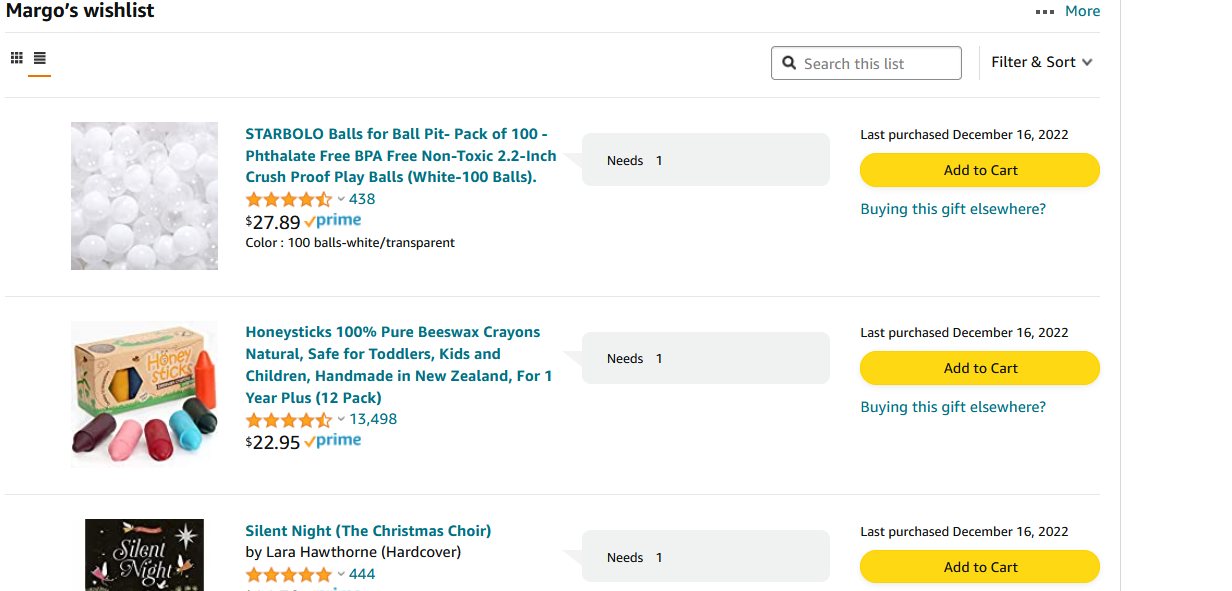Open the white ball pit balls thumbnail
Viewport: 1232px width, 591px height.
pyautogui.click(x=144, y=196)
